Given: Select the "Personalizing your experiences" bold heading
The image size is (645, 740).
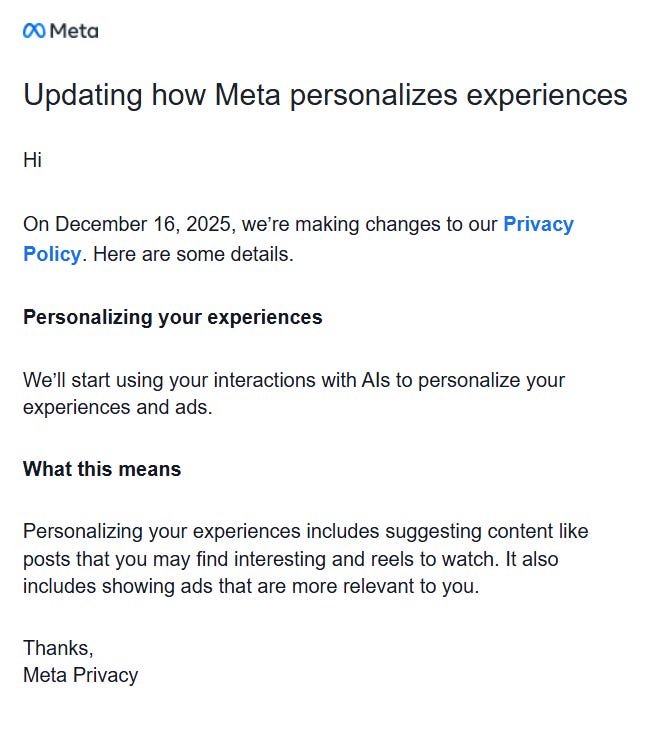Looking at the screenshot, I should pos(173,317).
